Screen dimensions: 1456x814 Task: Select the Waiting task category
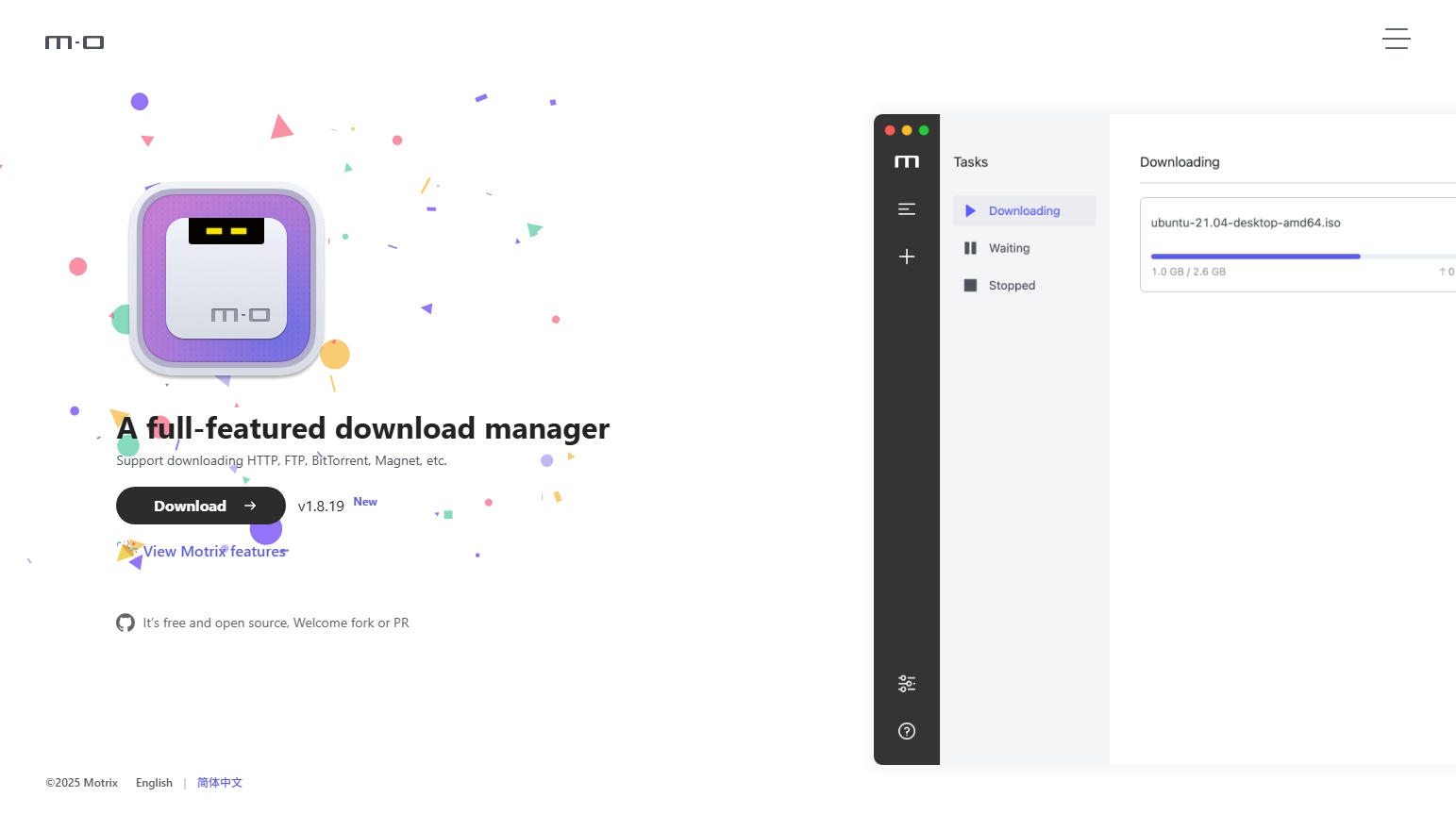(x=1008, y=248)
